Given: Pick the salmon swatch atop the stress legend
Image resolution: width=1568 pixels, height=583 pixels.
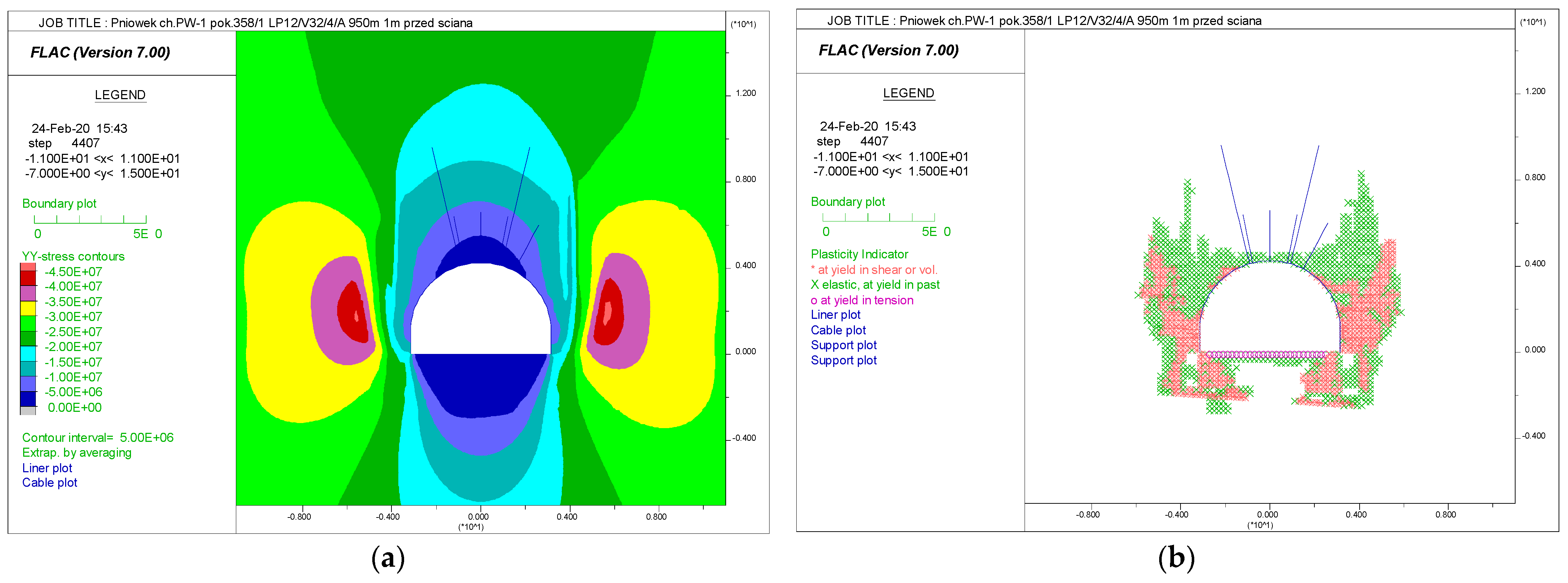Looking at the screenshot, I should pyautogui.click(x=28, y=267).
